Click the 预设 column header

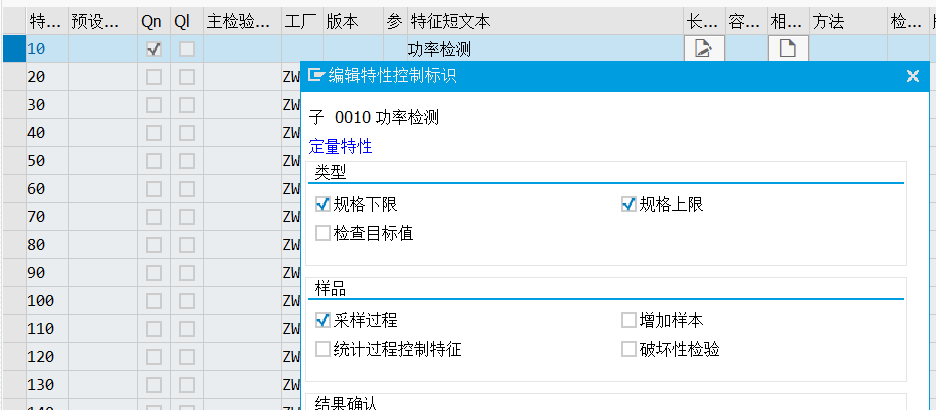coord(103,22)
